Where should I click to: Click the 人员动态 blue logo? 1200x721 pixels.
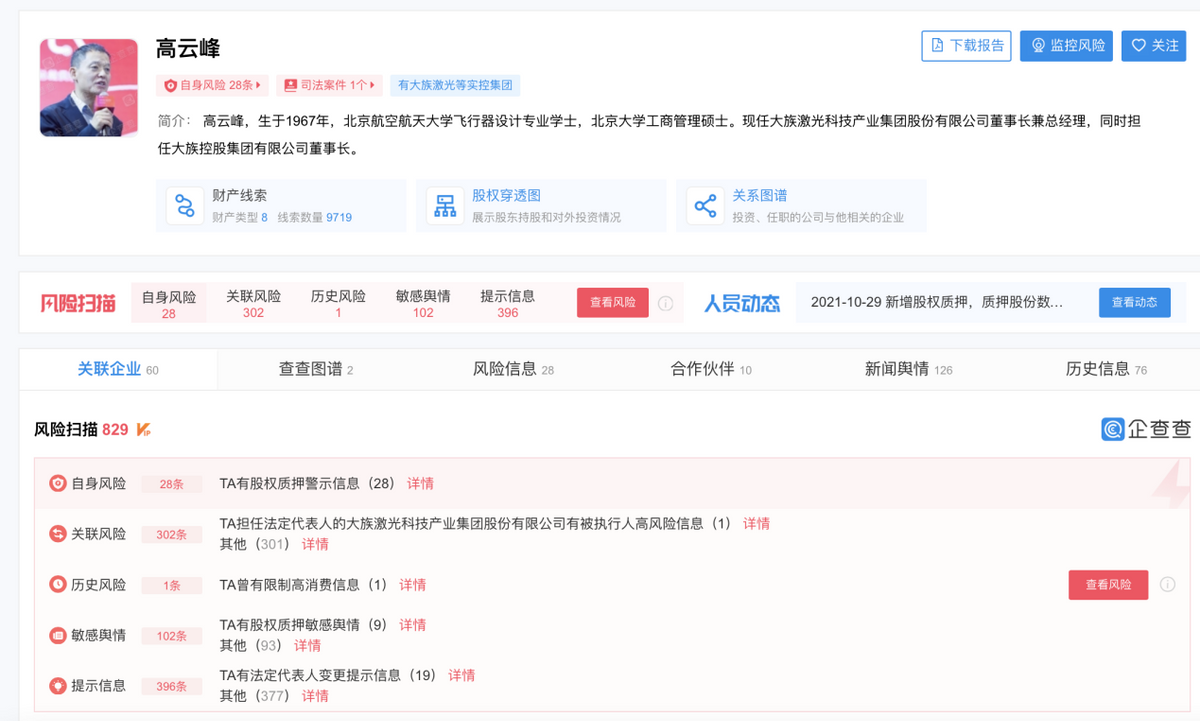coord(741,303)
